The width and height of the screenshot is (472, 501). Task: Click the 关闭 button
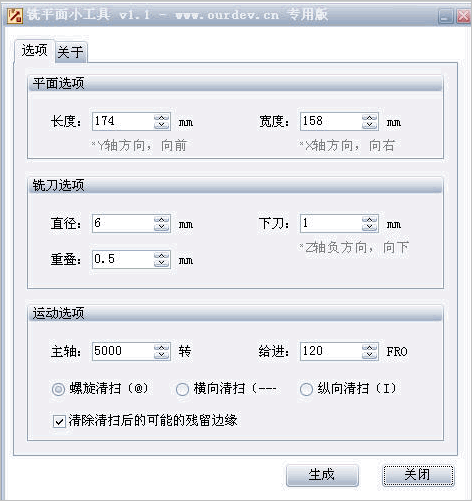(x=418, y=475)
